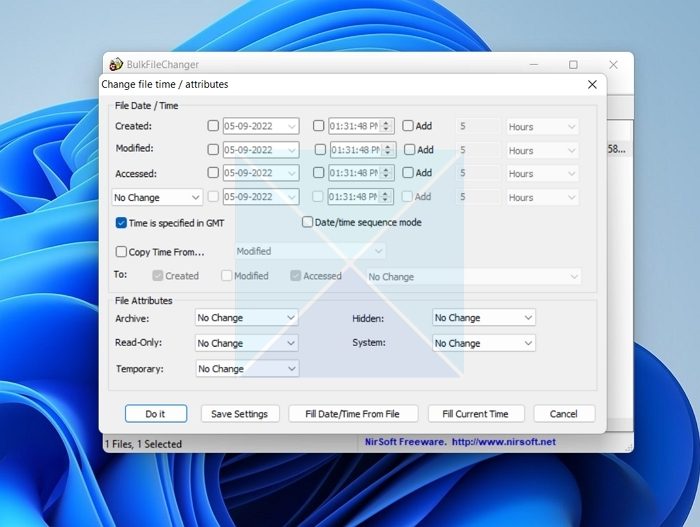Click the Do it button
The image size is (700, 527).
156,414
